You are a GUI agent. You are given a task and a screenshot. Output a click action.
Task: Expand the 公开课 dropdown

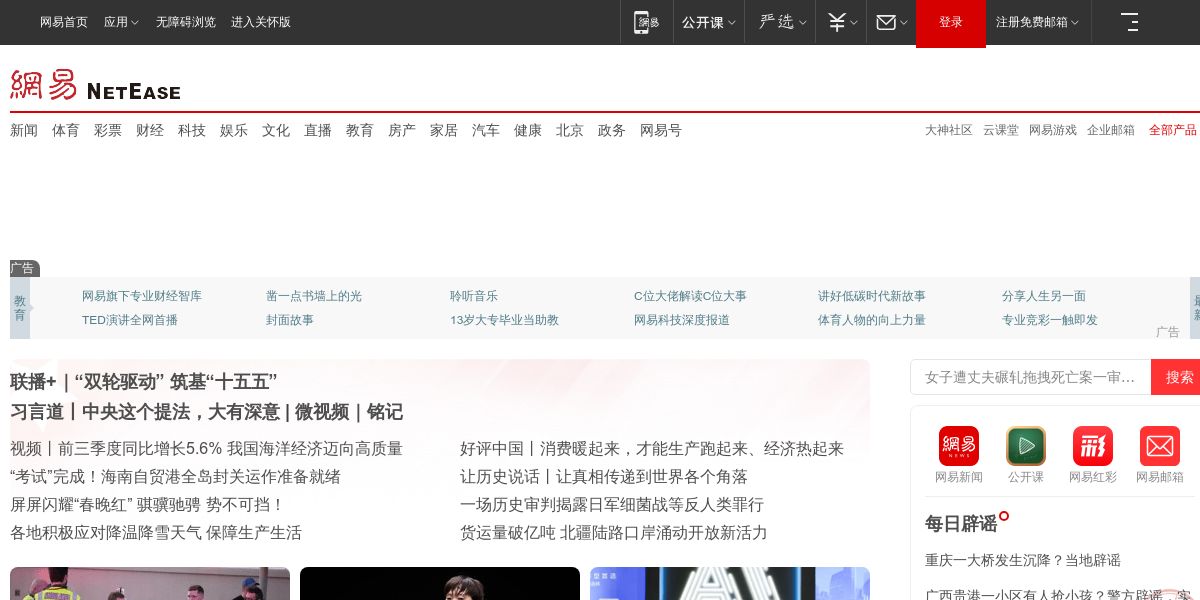709,22
